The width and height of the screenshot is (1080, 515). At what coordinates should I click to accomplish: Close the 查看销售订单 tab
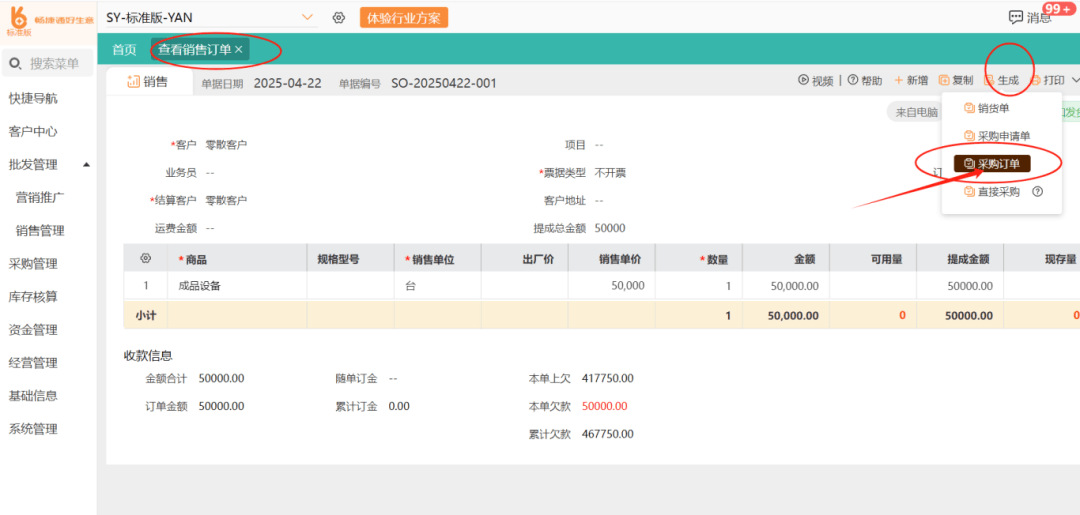click(x=239, y=50)
